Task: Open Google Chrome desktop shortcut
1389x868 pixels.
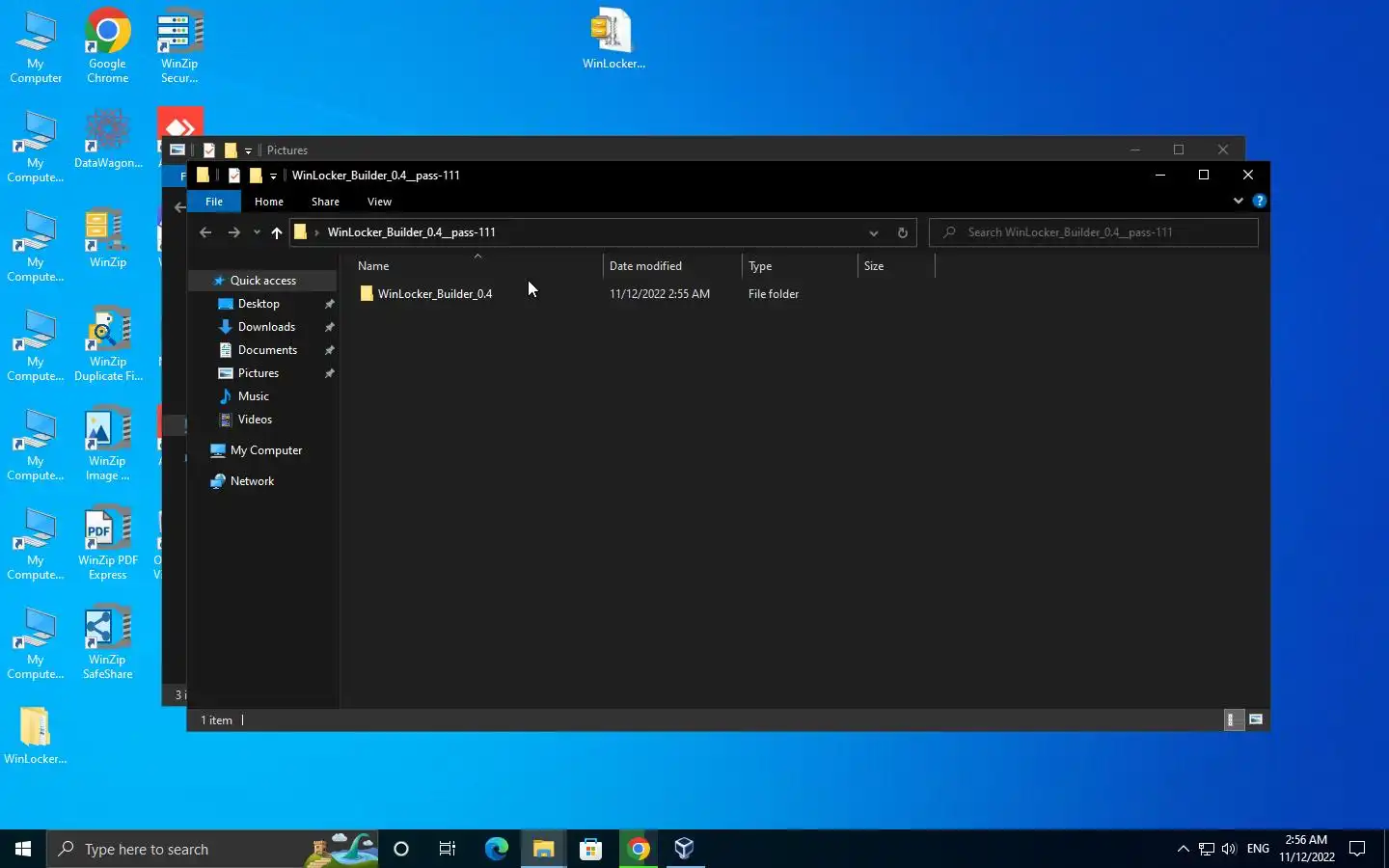Action: coord(107,46)
